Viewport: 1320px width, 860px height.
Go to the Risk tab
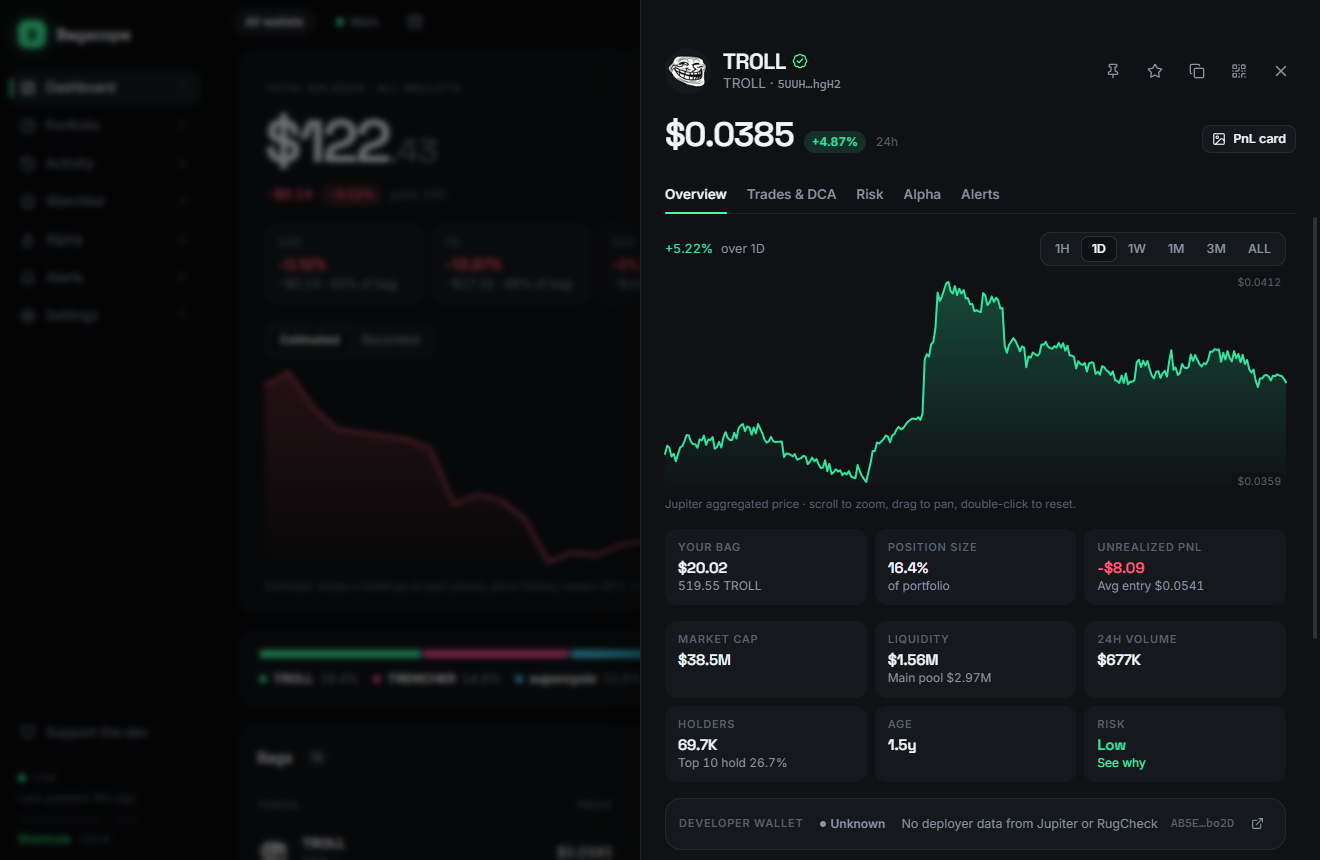870,194
